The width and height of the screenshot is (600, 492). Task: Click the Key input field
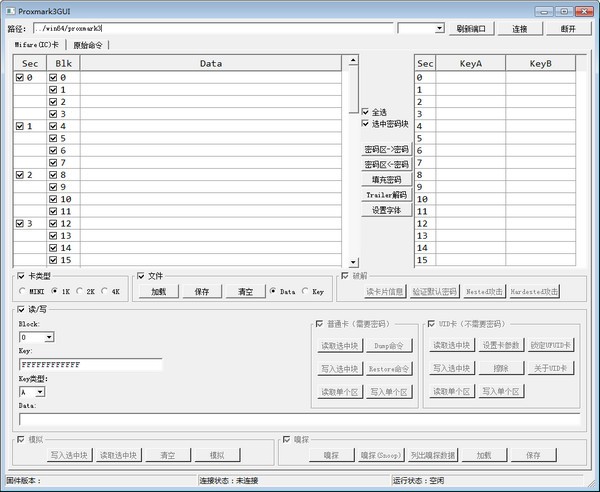90,365
